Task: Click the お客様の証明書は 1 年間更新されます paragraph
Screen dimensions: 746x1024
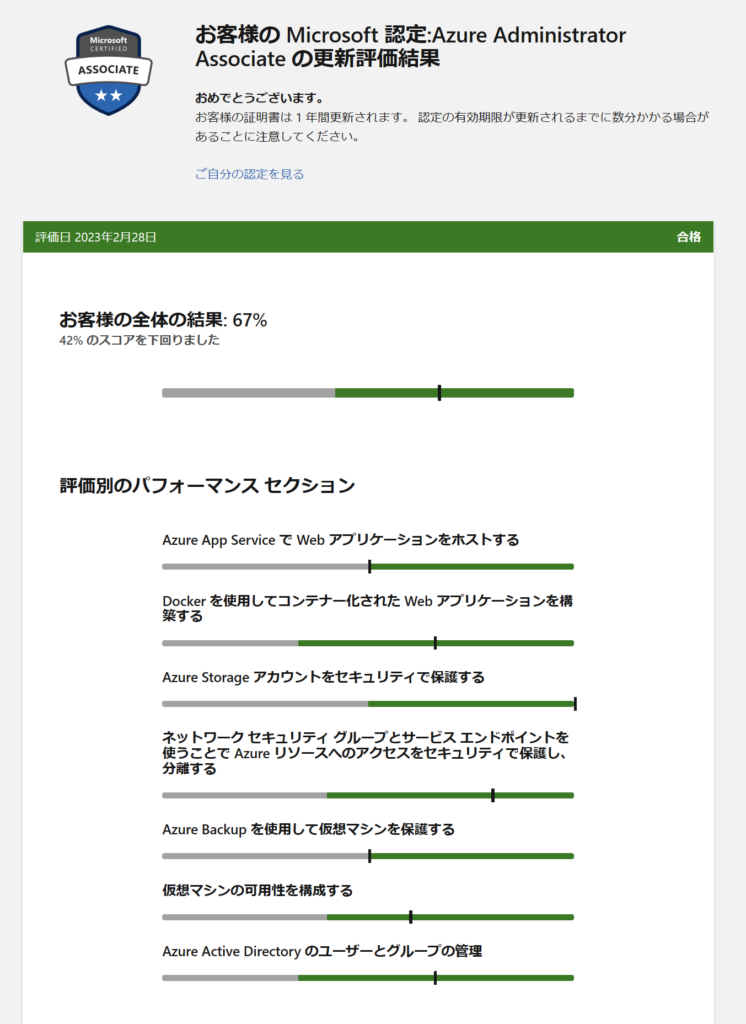Action: 452,127
